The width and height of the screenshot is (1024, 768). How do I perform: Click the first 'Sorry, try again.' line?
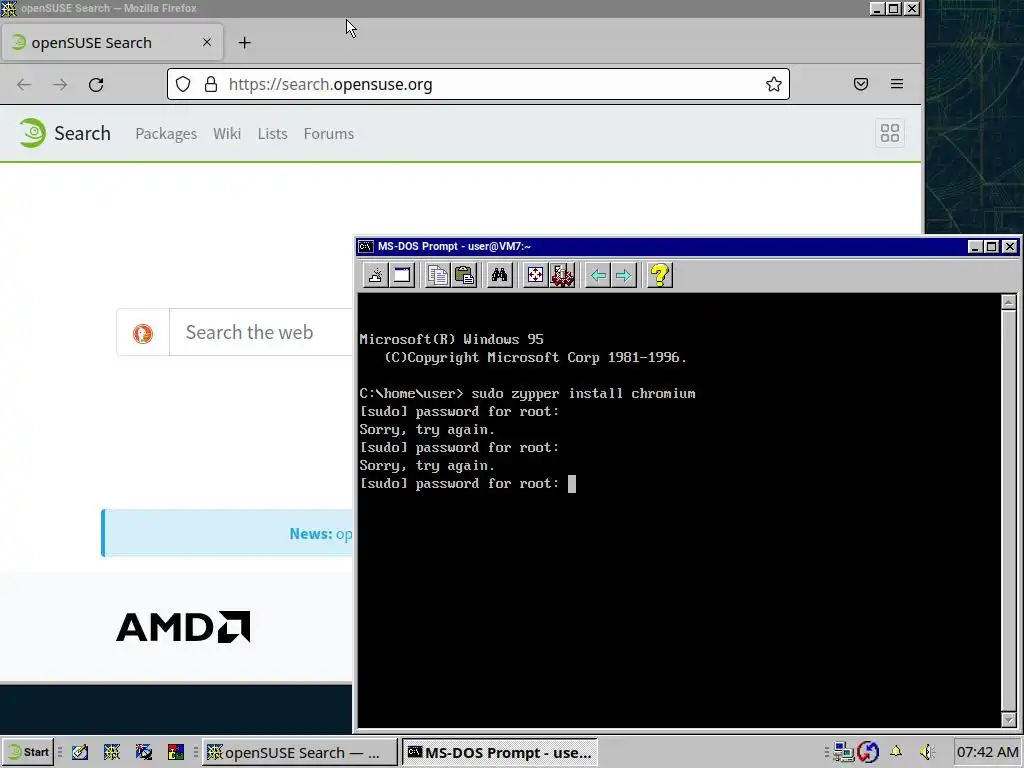(x=427, y=430)
